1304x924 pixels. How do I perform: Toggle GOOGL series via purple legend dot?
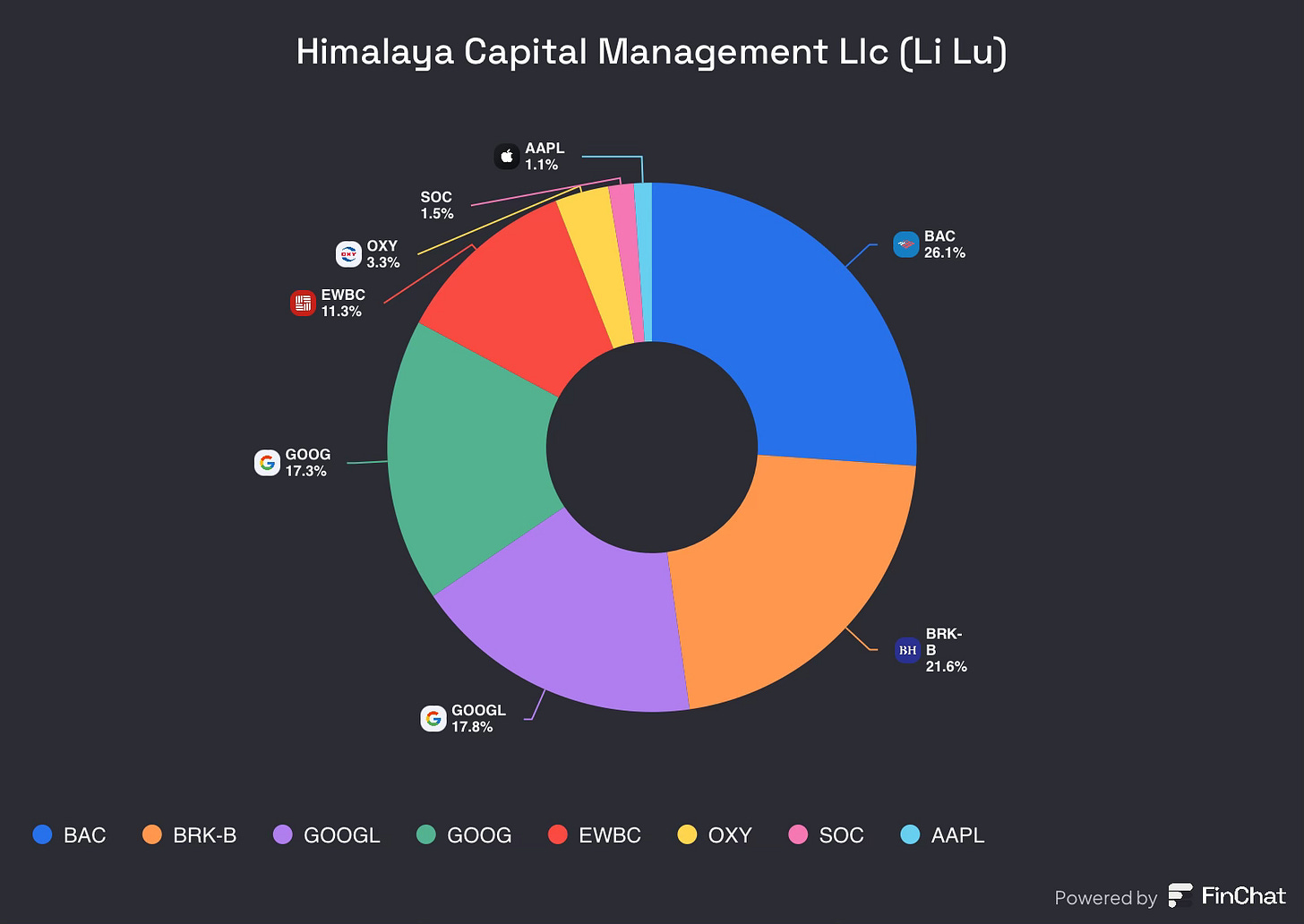283,834
